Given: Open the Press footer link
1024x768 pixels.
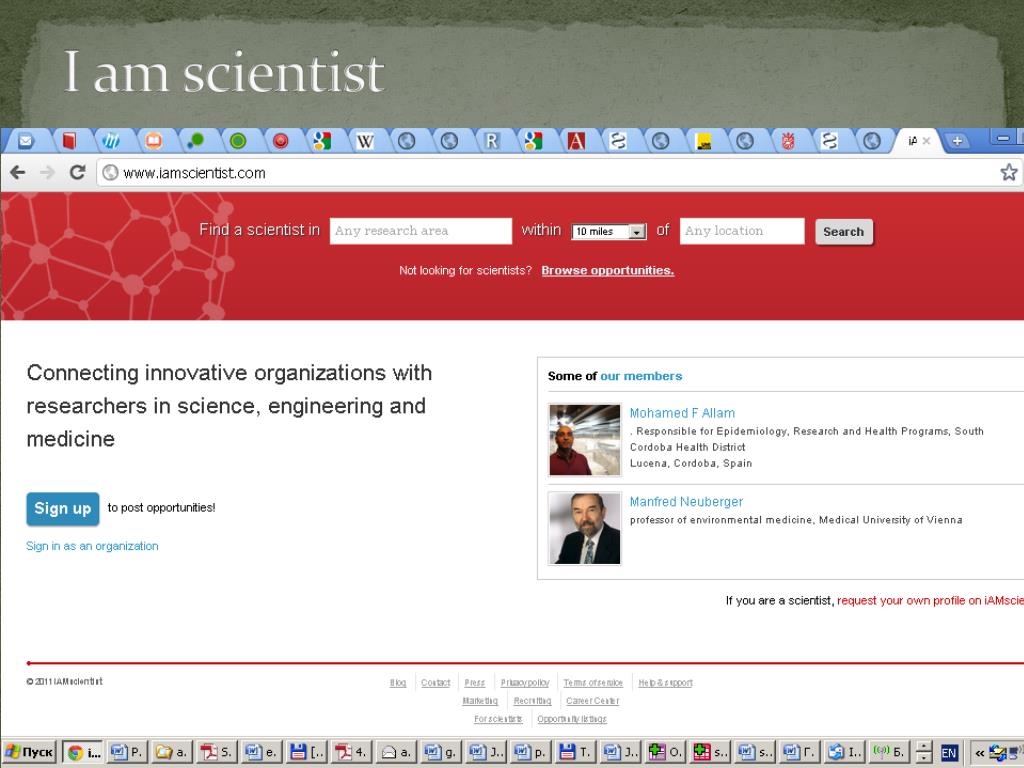Looking at the screenshot, I should (475, 682).
